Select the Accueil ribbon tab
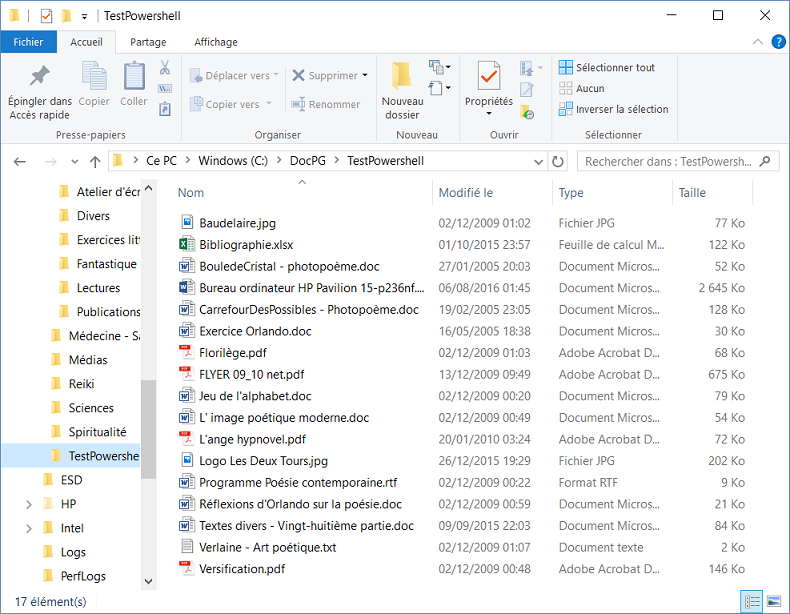Screen dimensions: 790x614 coord(86,42)
